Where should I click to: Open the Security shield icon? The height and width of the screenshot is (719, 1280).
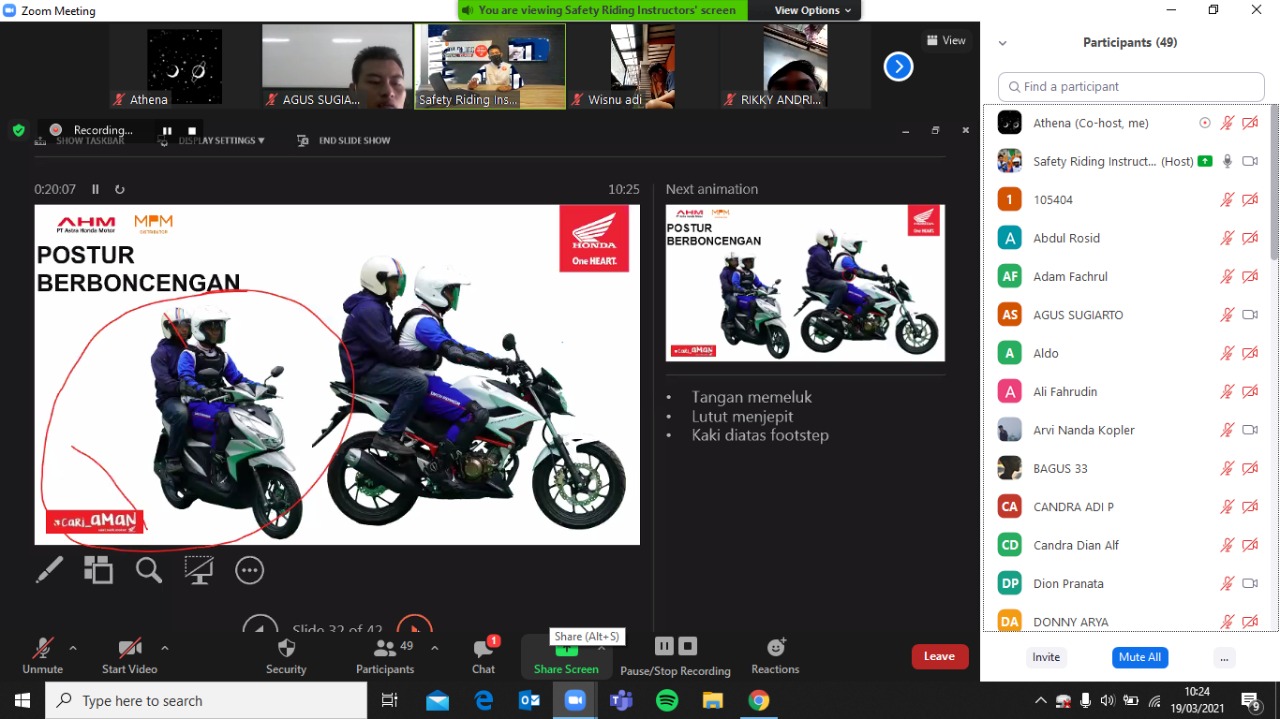(x=286, y=656)
